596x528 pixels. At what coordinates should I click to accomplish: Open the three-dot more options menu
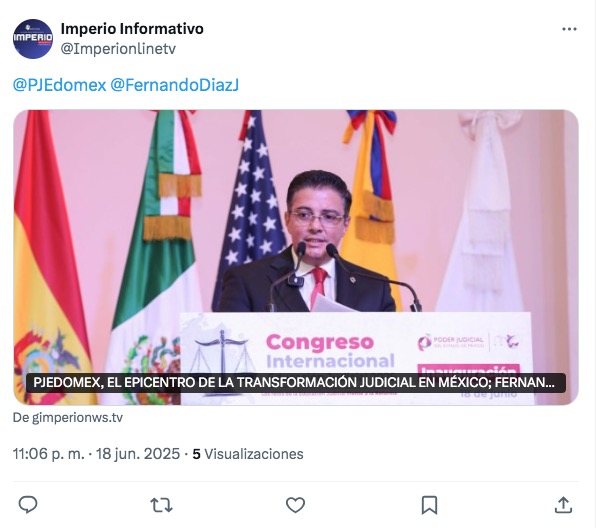(569, 29)
